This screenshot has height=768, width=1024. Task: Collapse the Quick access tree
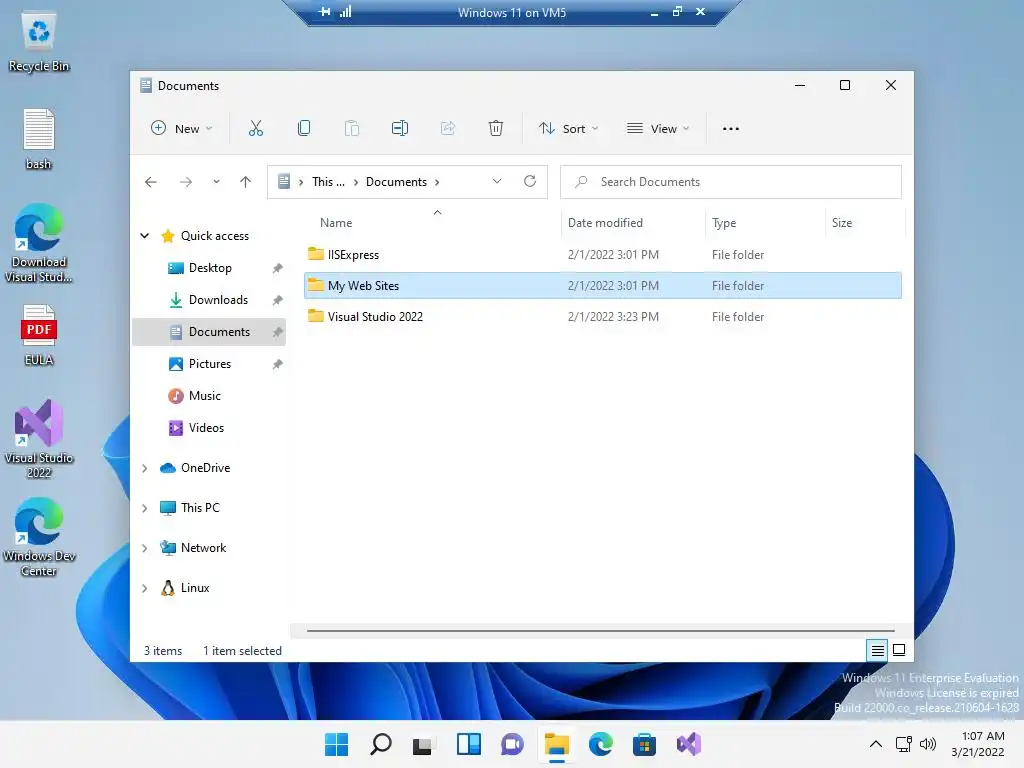[x=145, y=236]
